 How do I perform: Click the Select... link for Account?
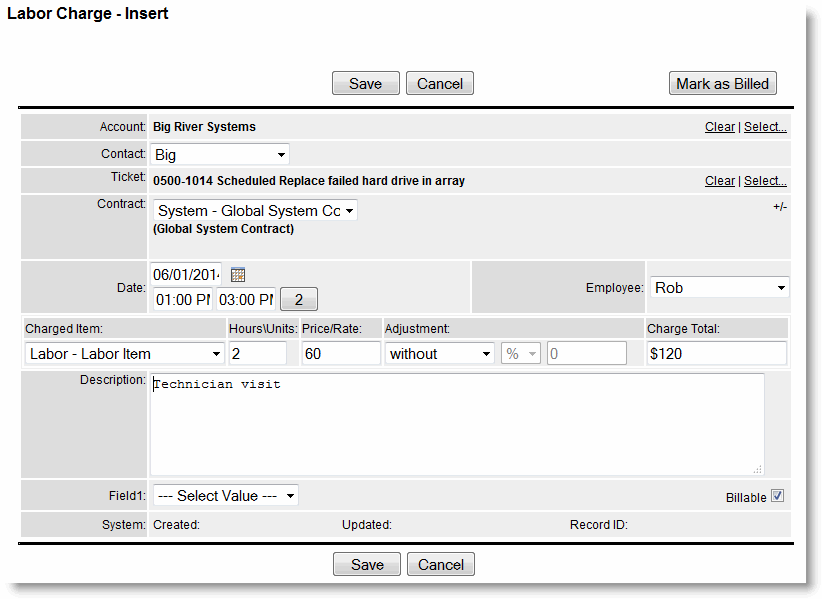point(765,127)
